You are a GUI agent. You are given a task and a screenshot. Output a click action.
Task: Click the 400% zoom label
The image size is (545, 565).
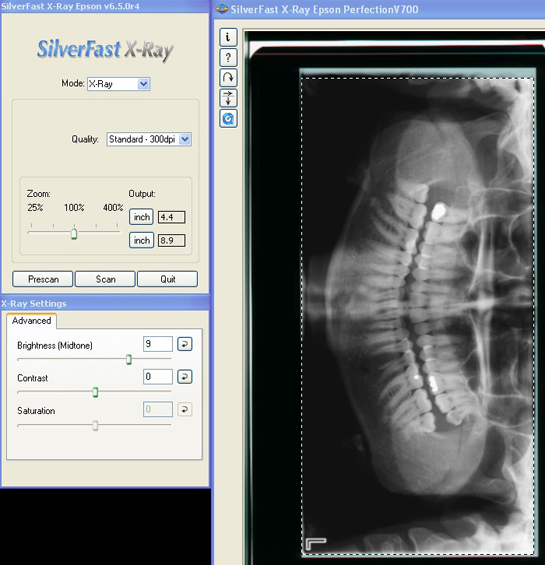[x=113, y=208]
